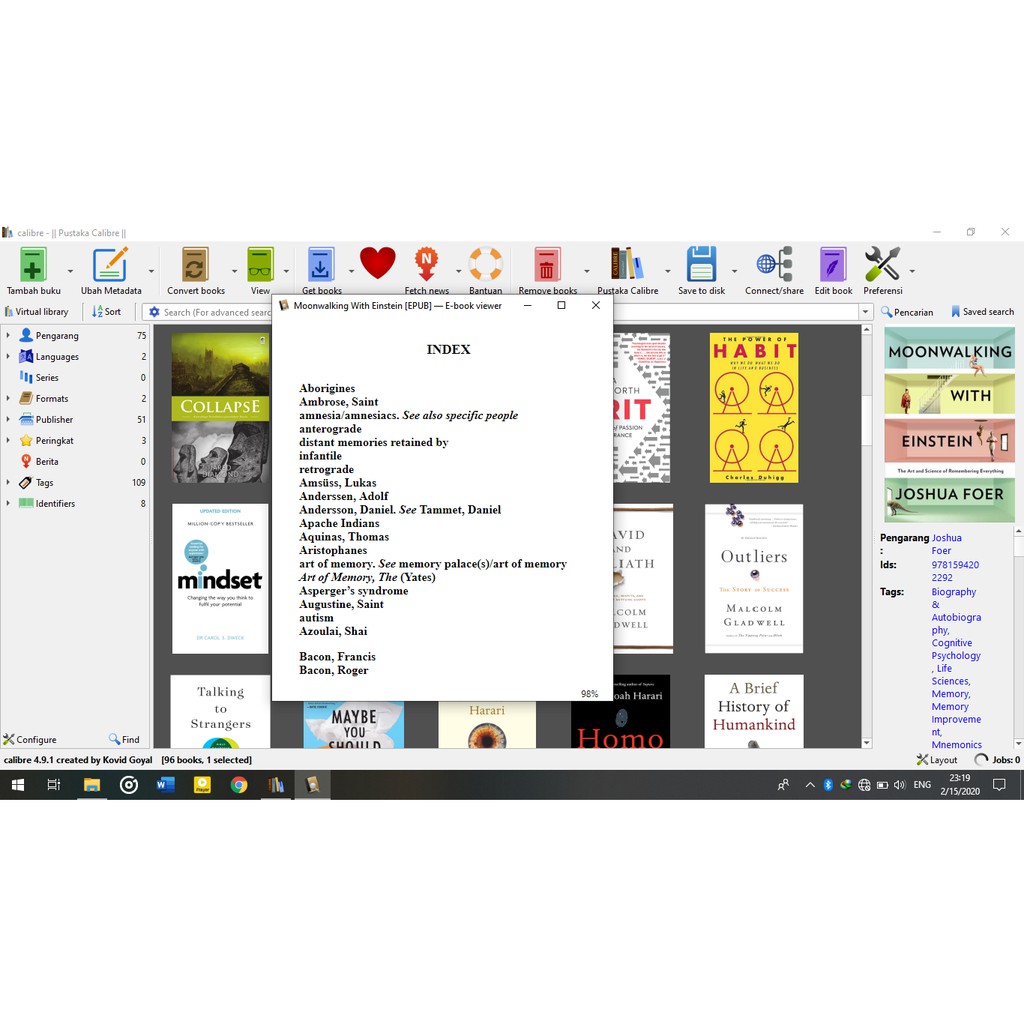1024x1024 pixels.
Task: Click the ENG language indicator in tray
Action: (x=921, y=784)
